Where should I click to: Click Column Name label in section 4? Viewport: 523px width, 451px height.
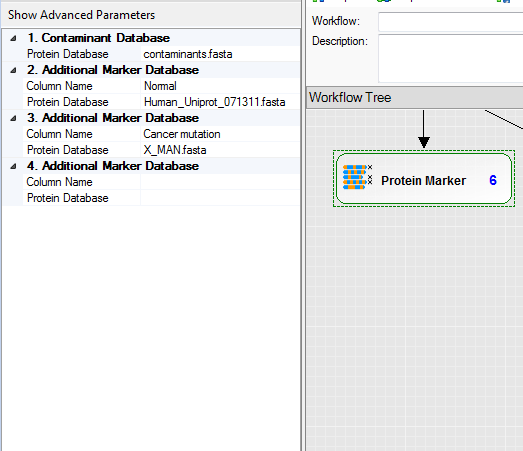coord(59,182)
